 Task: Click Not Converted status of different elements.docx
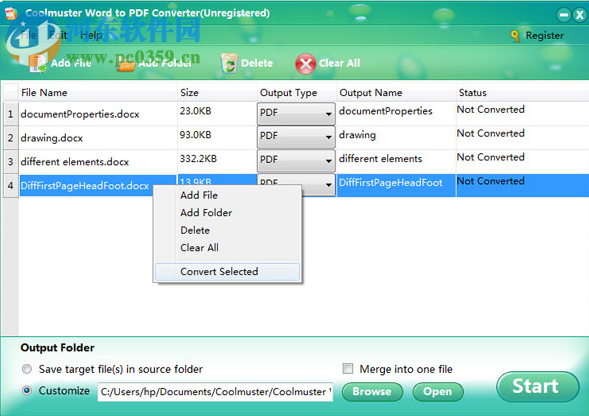[490, 157]
